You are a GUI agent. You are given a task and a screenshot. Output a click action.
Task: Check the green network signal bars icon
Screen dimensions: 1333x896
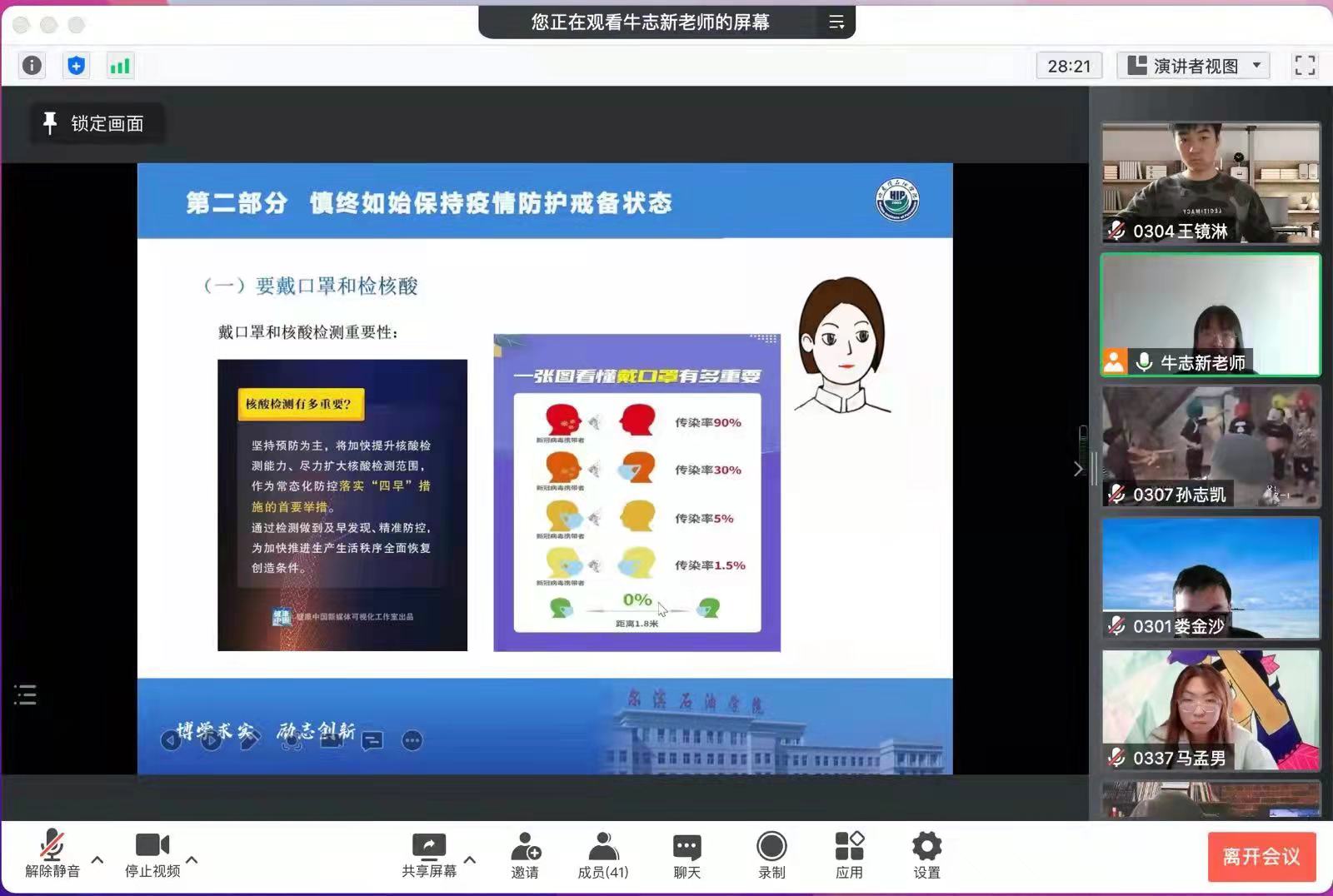pos(120,66)
